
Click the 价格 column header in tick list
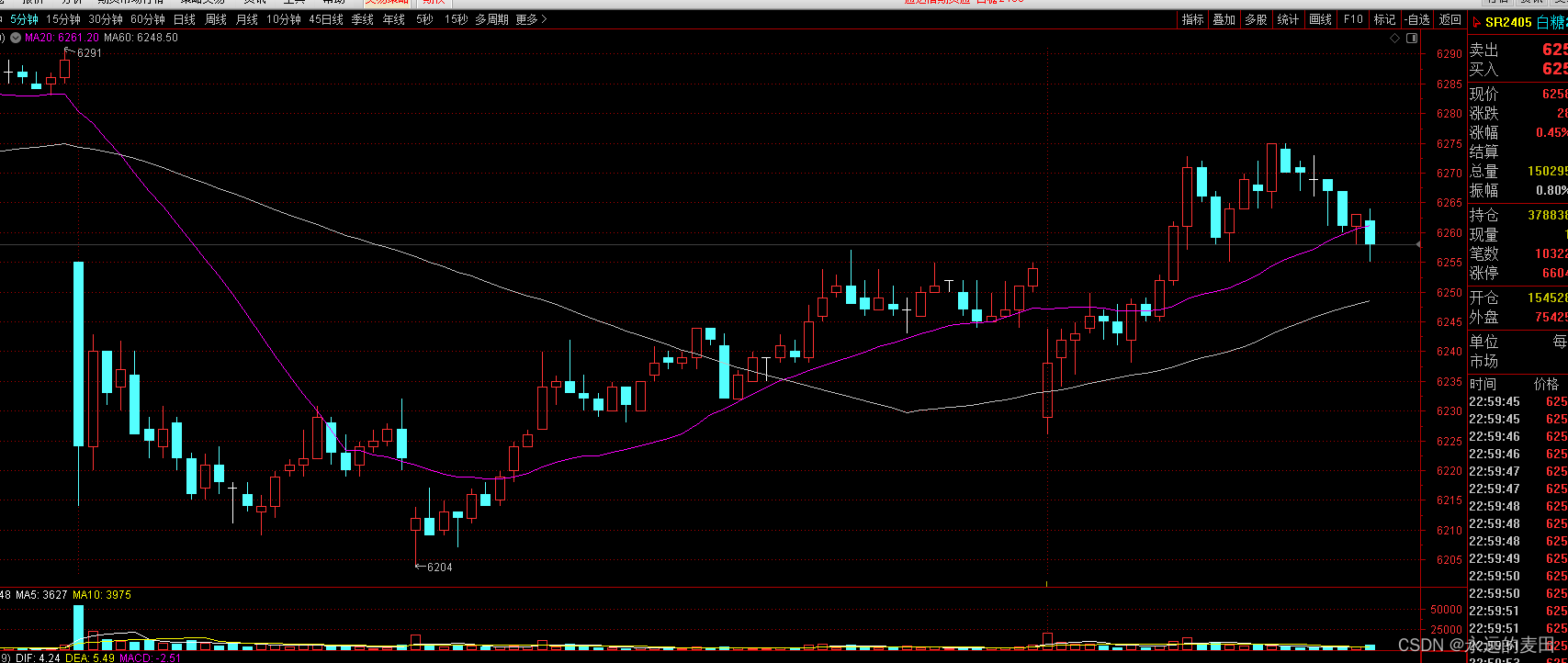[1546, 384]
